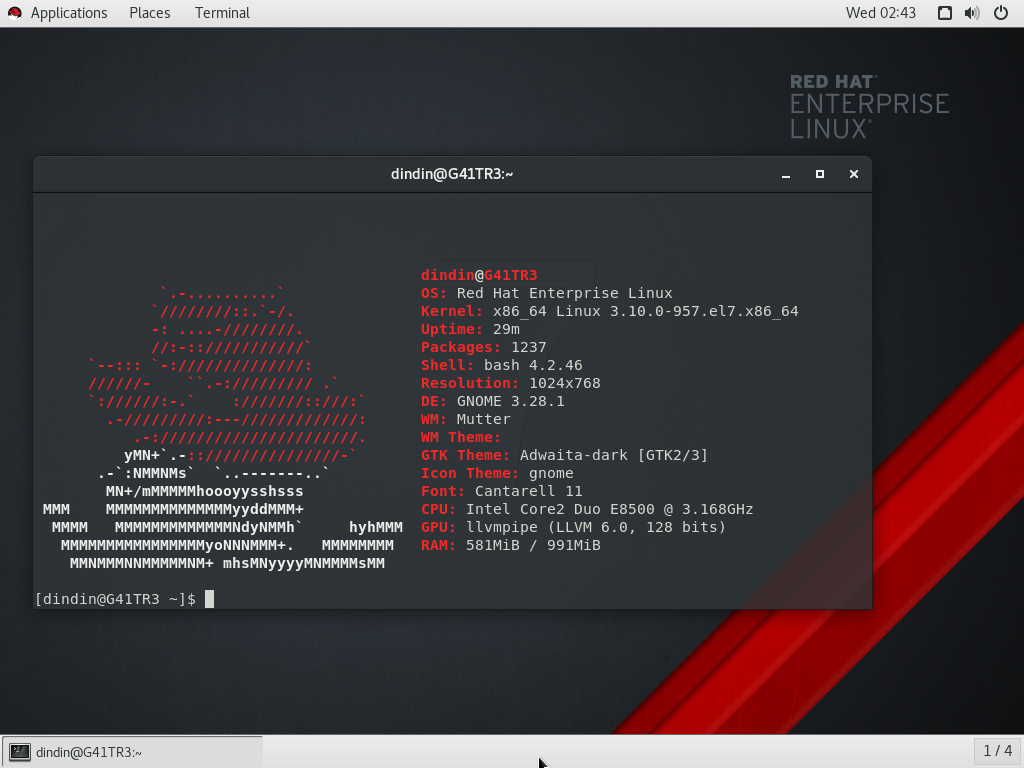The image size is (1024, 768).
Task: Open the workspace switcher 1 / 4
Action: (997, 752)
